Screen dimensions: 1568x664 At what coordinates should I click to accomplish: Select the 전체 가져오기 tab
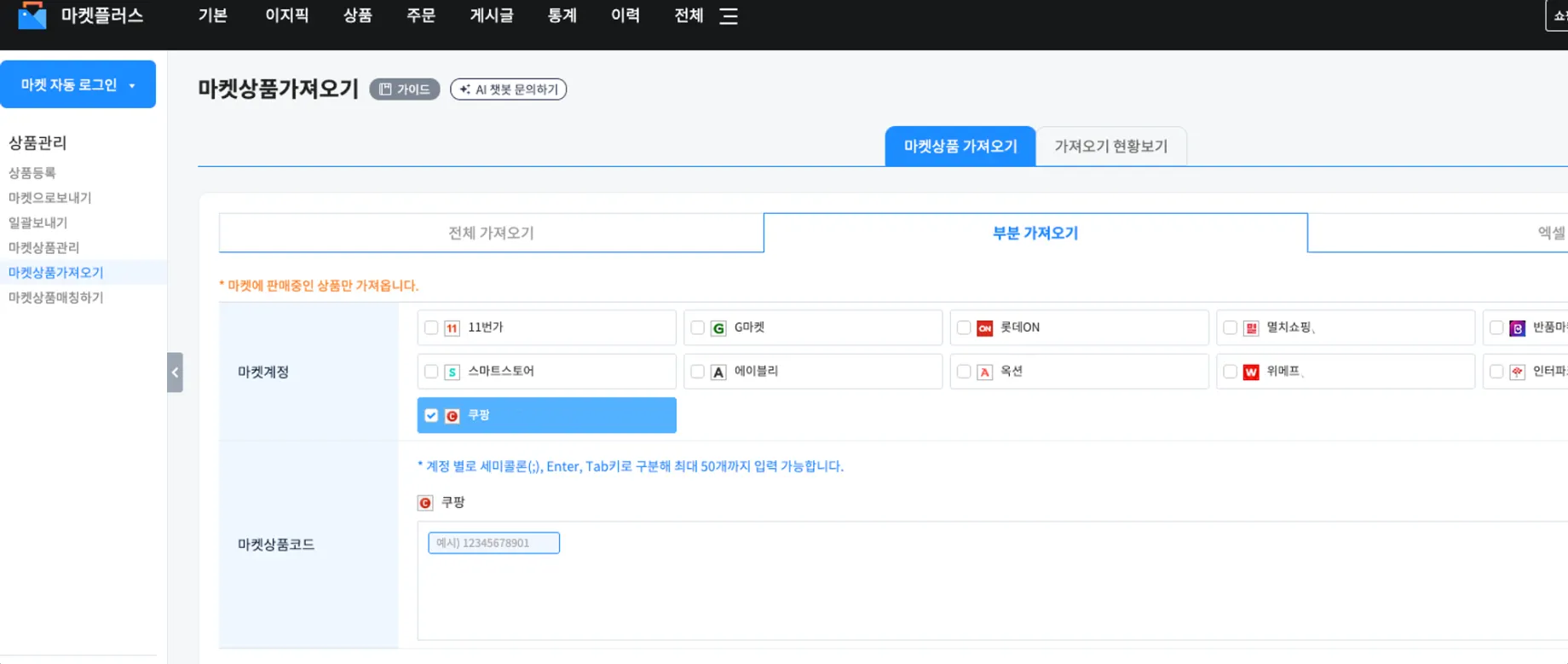(x=491, y=233)
